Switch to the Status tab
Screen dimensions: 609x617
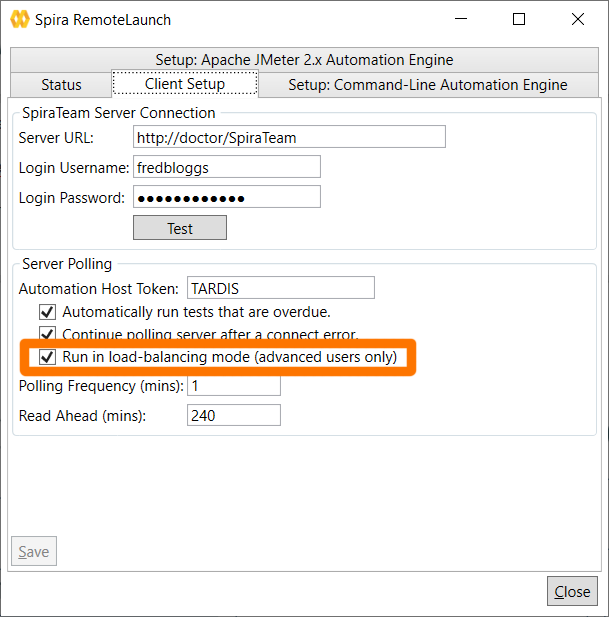(61, 85)
